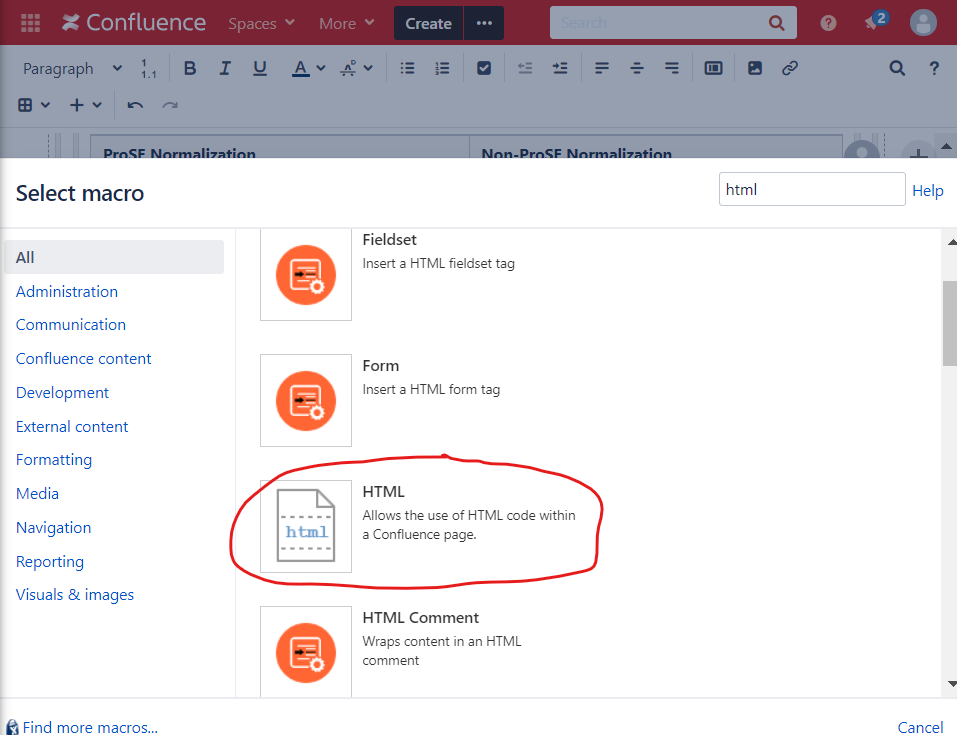The width and height of the screenshot is (957, 735).
Task: Click the macro search field containing html
Action: pyautogui.click(x=812, y=189)
